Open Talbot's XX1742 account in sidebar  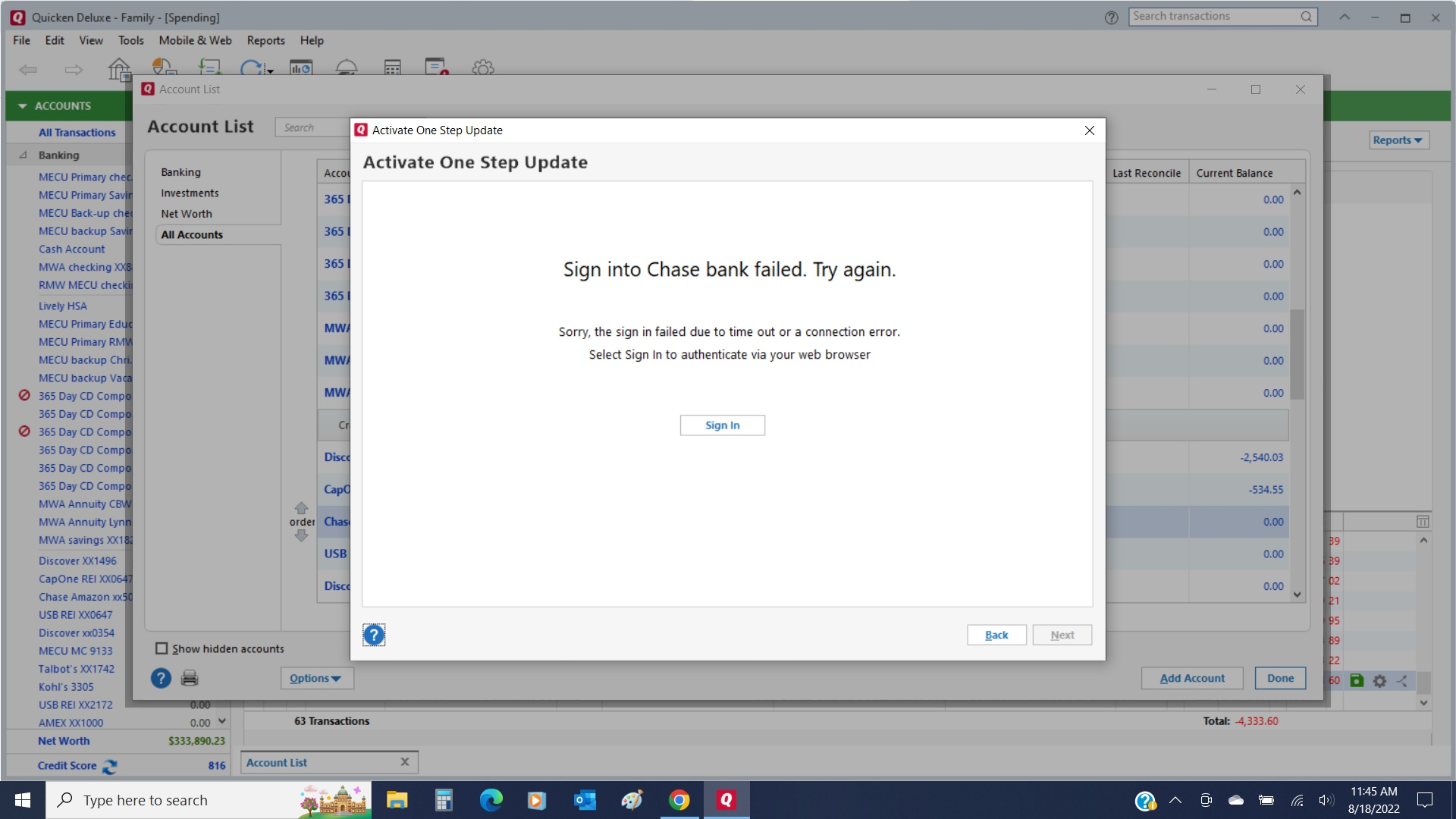[x=77, y=669]
